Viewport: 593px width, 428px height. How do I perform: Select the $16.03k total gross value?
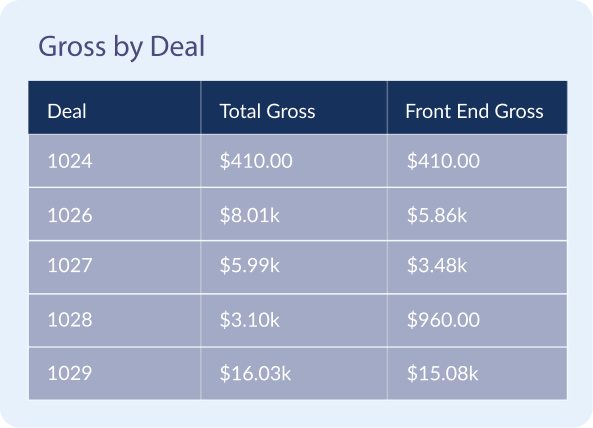pos(255,373)
